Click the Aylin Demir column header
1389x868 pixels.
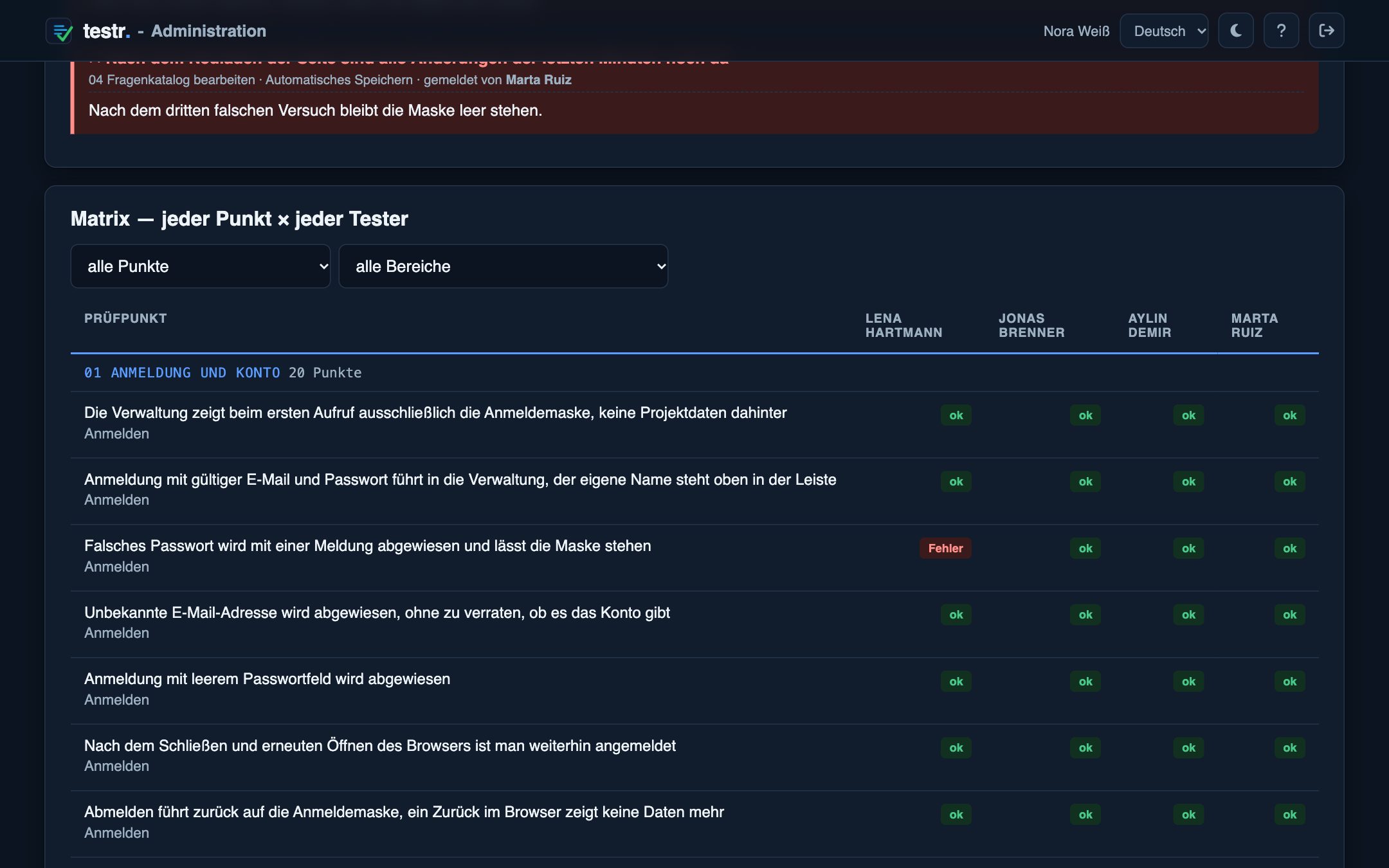(1149, 325)
